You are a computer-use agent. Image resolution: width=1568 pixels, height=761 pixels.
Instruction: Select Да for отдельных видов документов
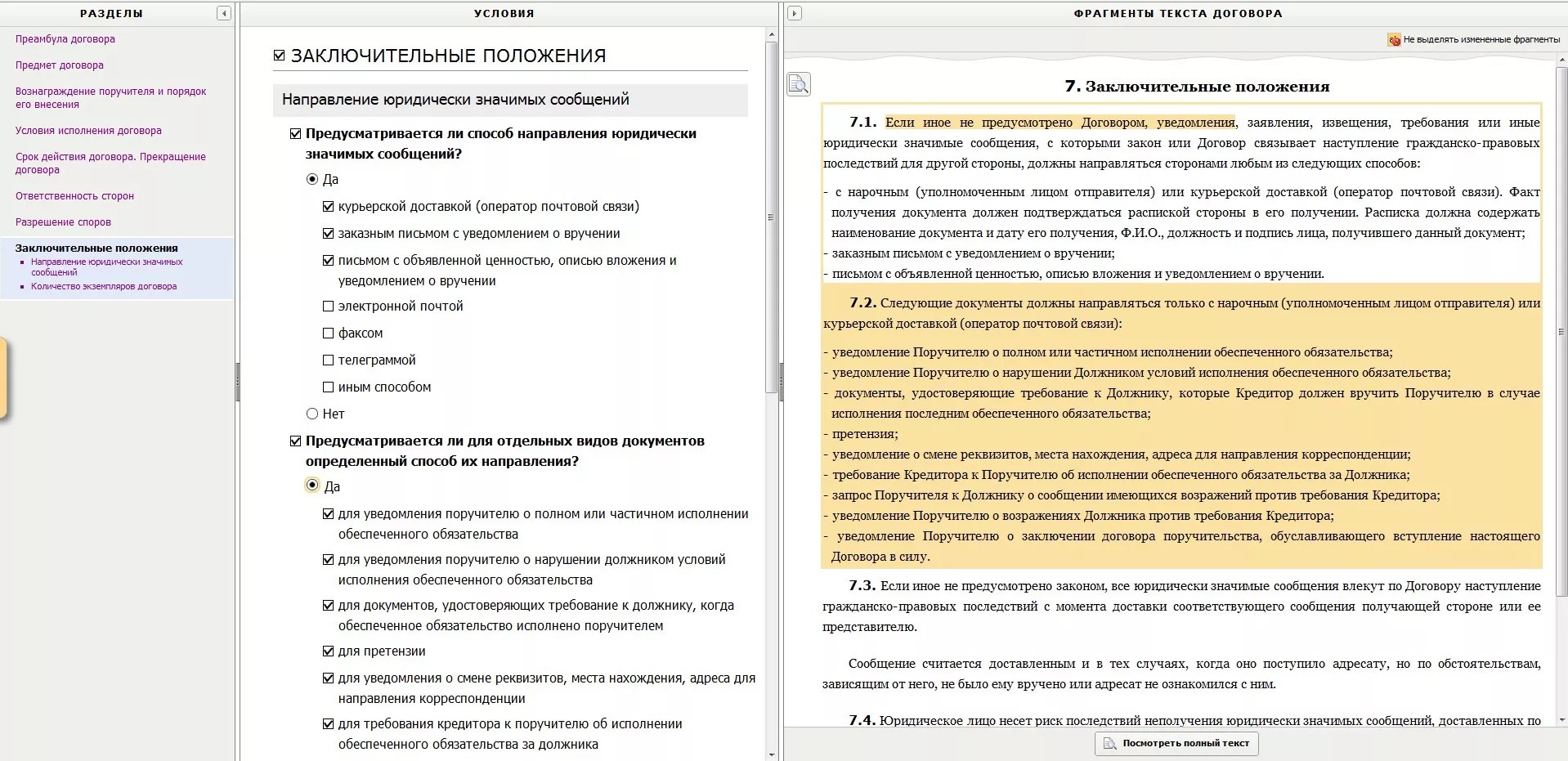click(x=312, y=486)
